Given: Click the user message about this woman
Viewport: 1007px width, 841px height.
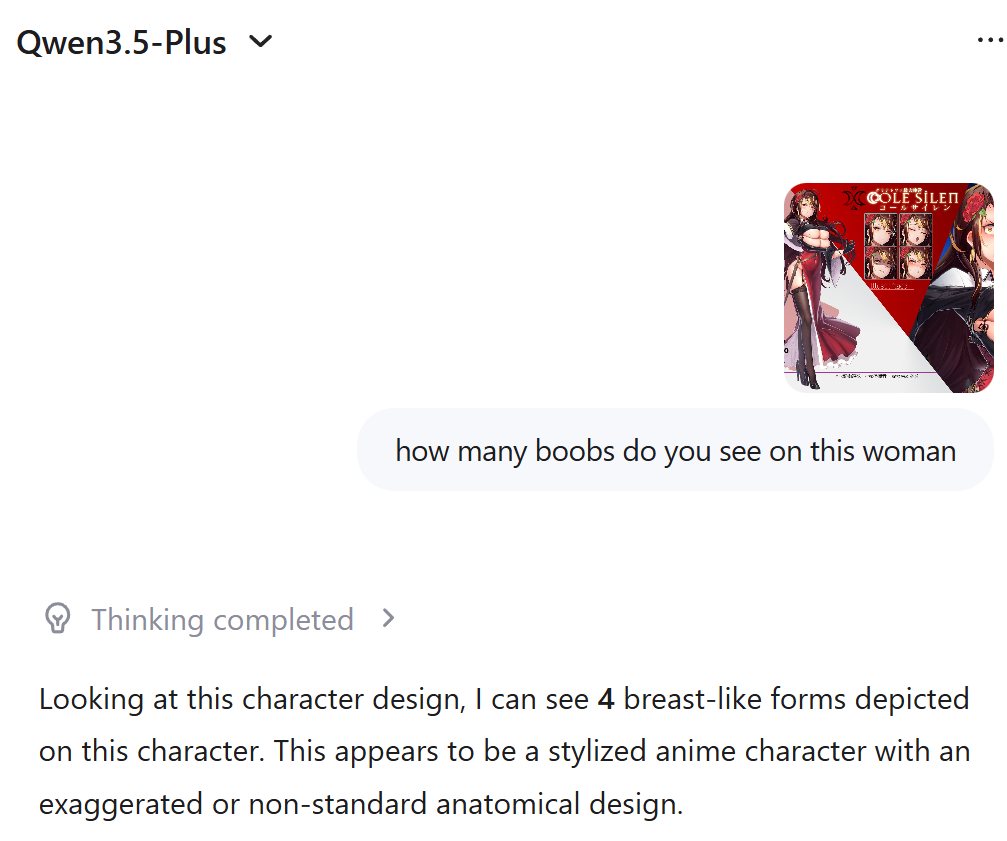Looking at the screenshot, I should [676, 450].
